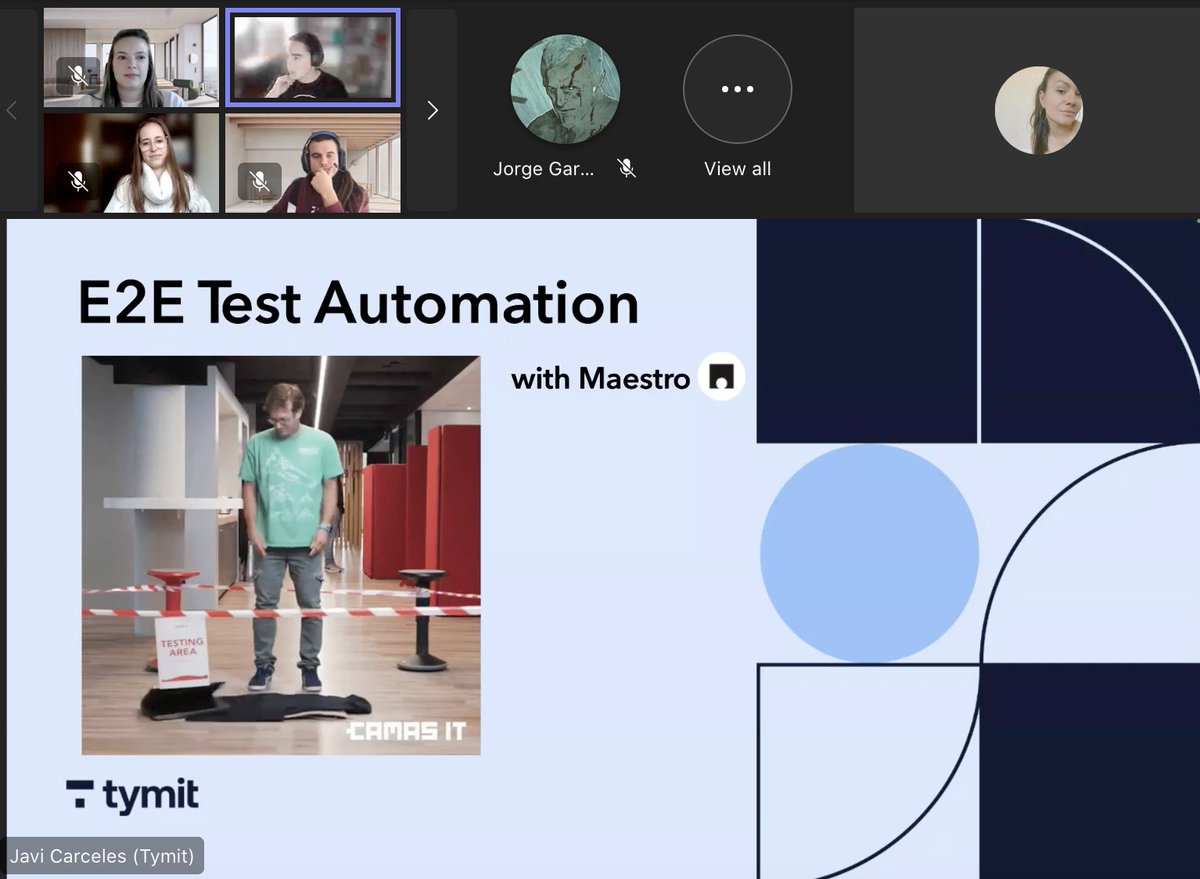Show next participants with right chevron
The image size is (1200, 879).
coord(432,110)
